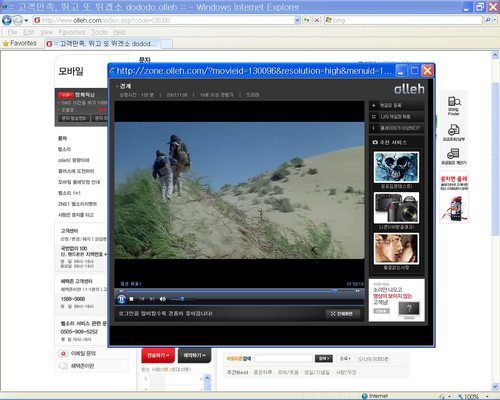Open the search provider dropdown arrow
500x400 pixels.
tap(494, 20)
